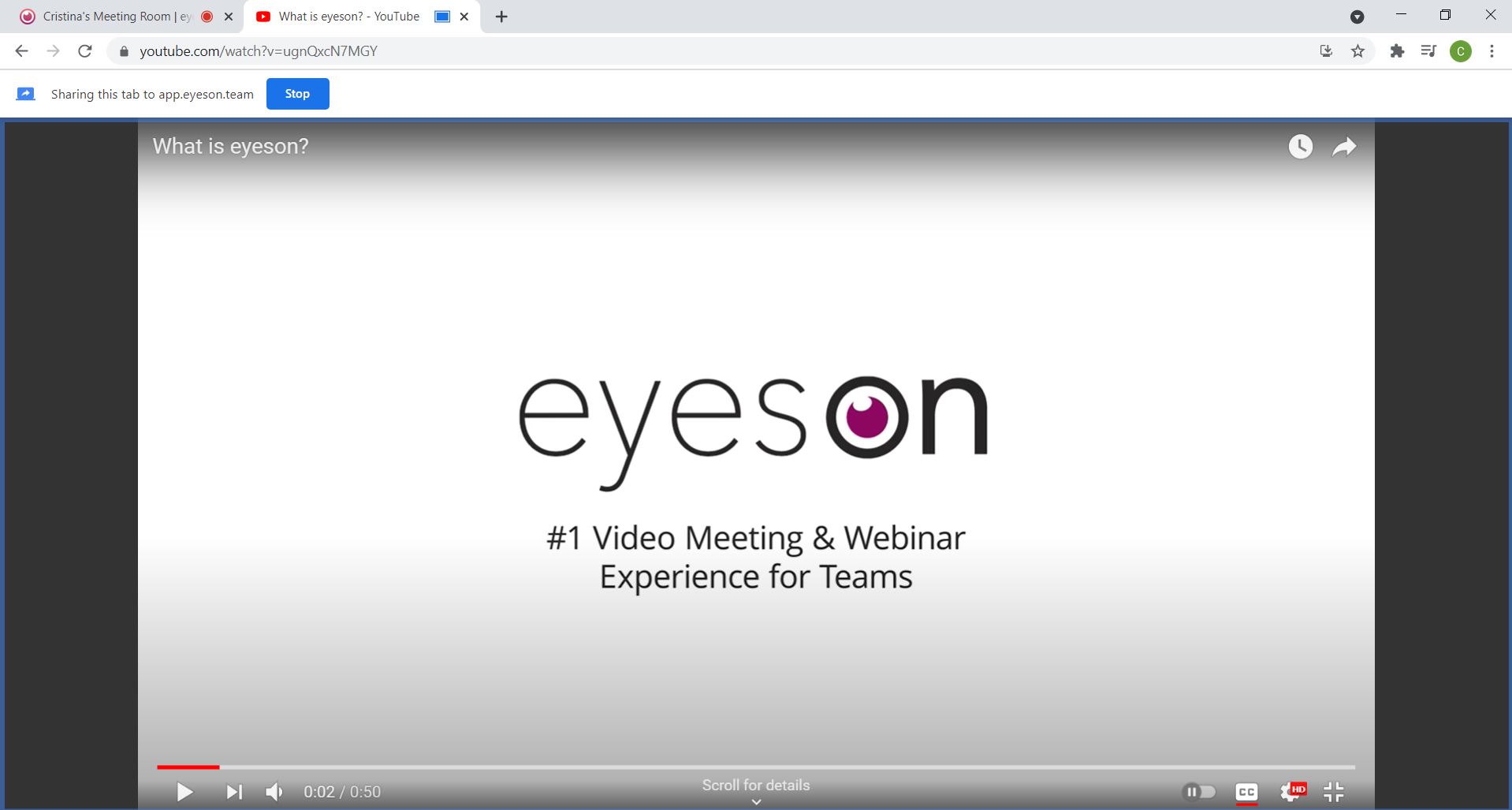Select the What is eyeson YouTube tab
Screen dimensions: 1512x810
coord(348,17)
